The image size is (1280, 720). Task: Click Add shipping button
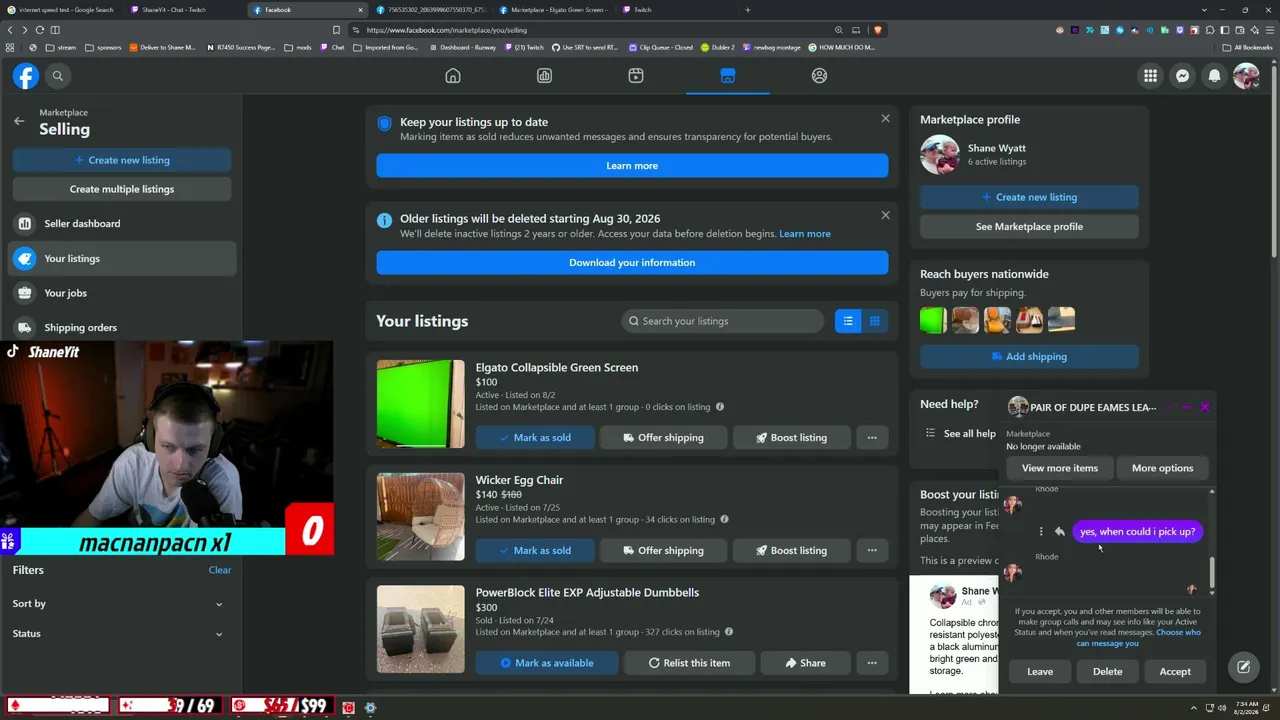(x=1029, y=357)
